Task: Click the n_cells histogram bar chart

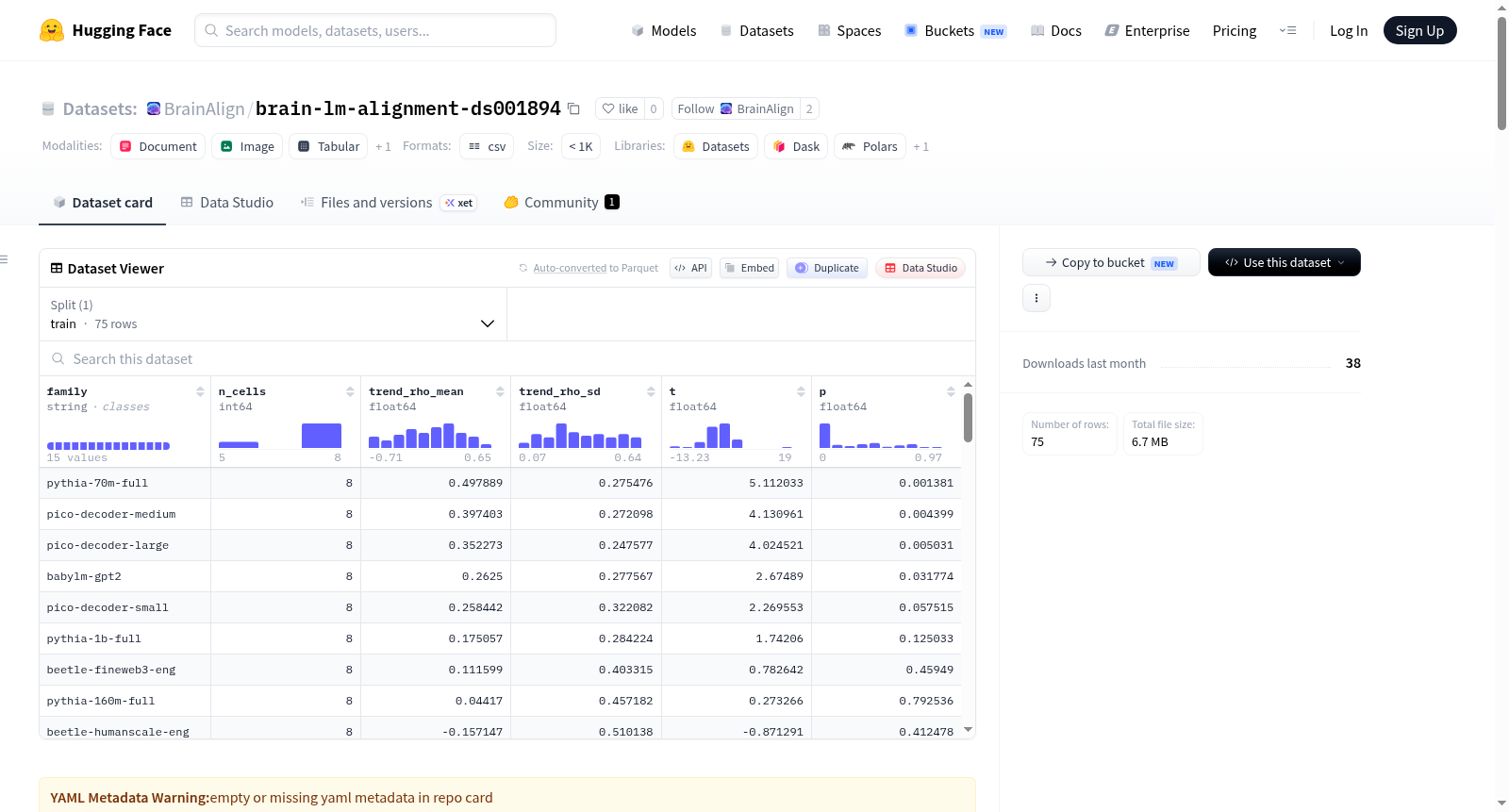Action: [x=280, y=436]
